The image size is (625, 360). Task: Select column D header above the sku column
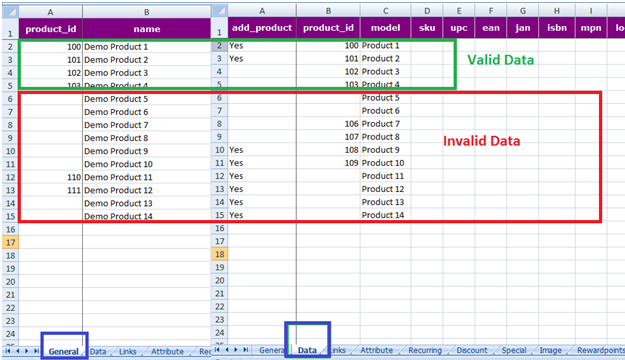pyautogui.click(x=427, y=11)
